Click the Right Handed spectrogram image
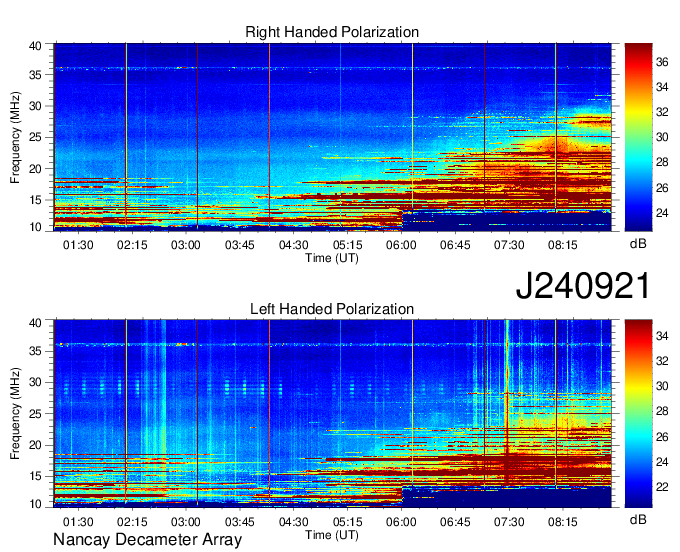 (x=333, y=137)
